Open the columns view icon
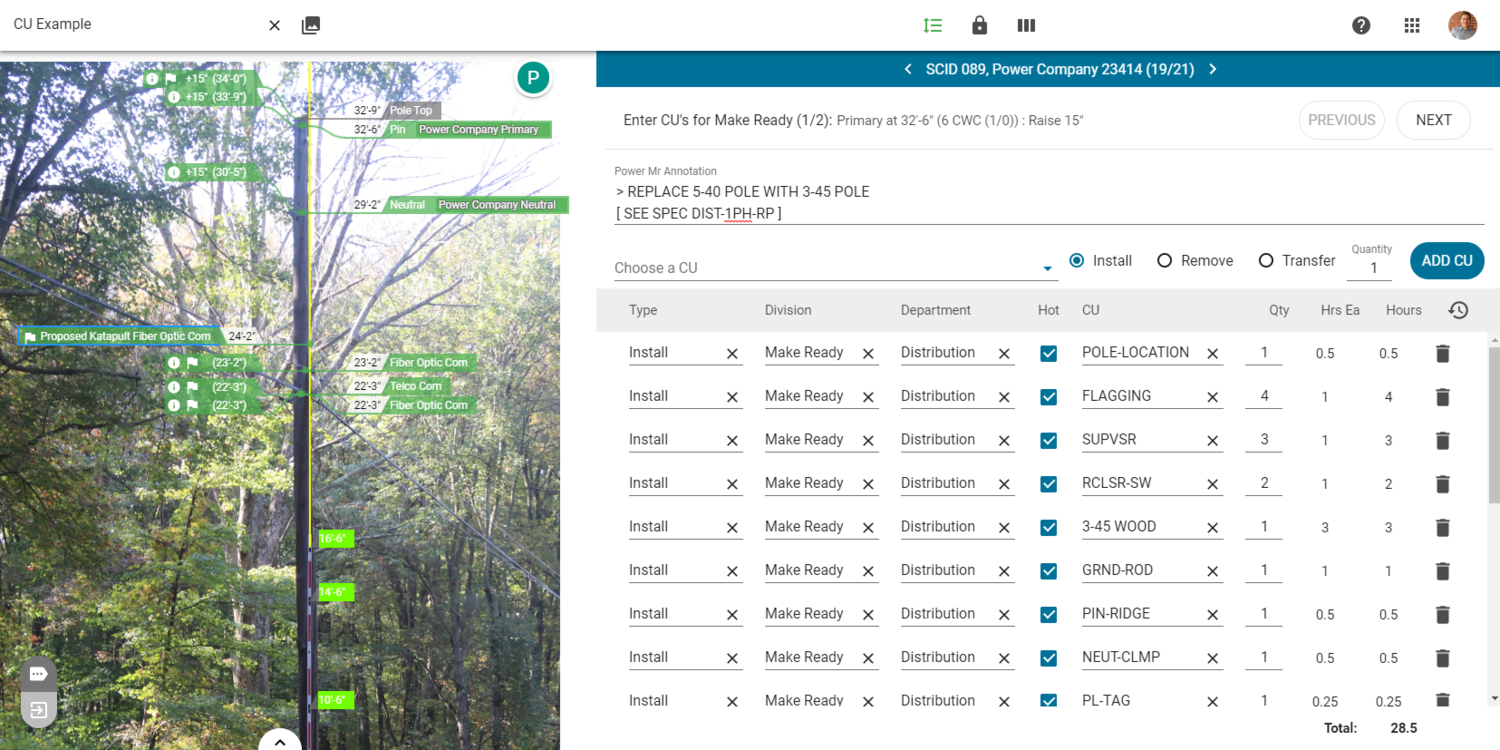1500x750 pixels. click(x=1026, y=25)
